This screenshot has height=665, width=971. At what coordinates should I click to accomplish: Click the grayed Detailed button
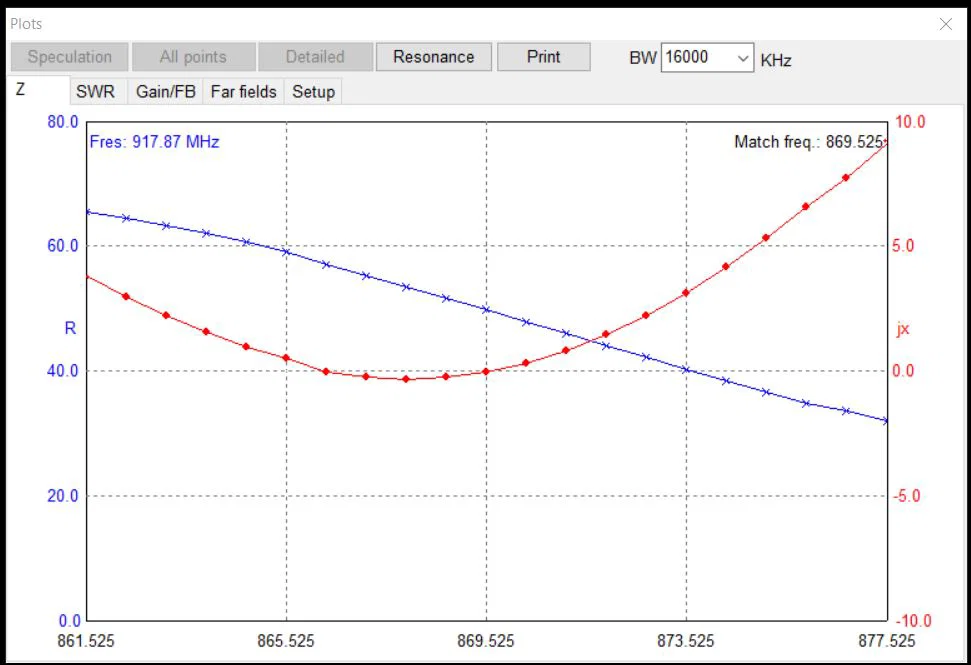315,57
